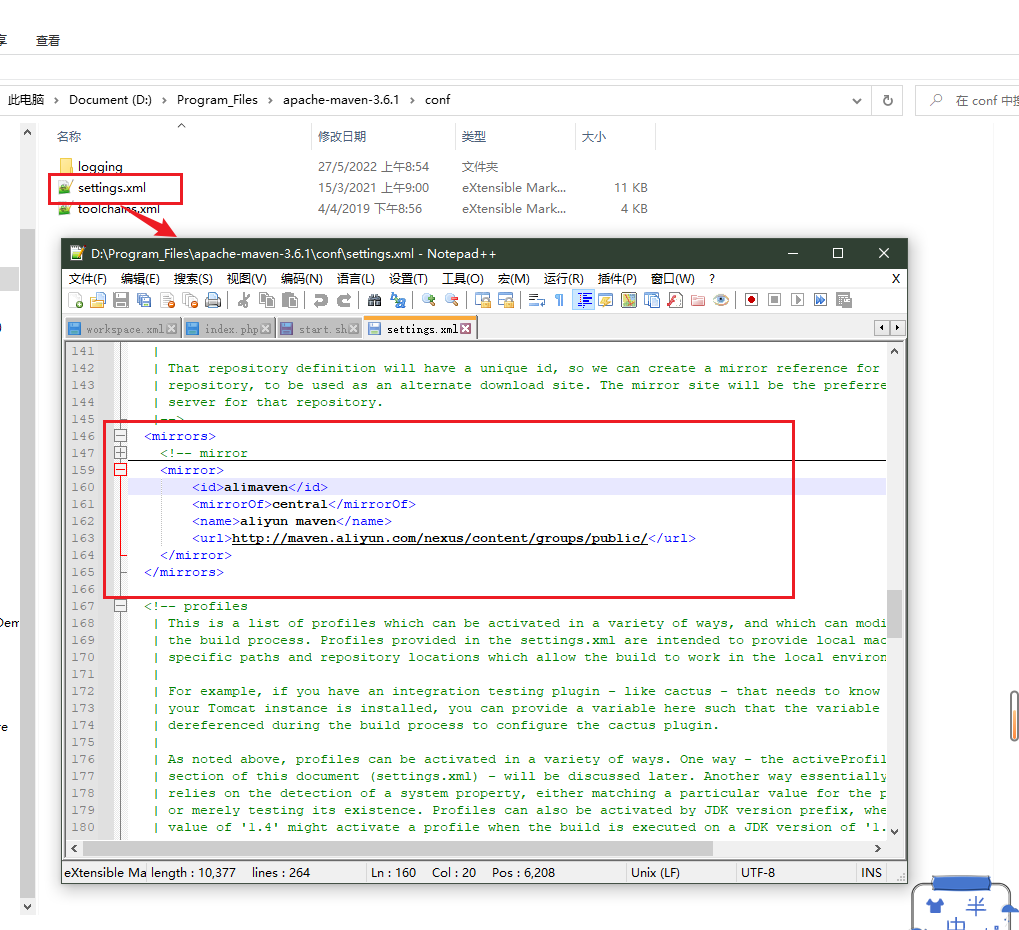Screen dimensions: 1019x930
Task: Click the editor horizontal scrollbar thumb
Action: click(398, 848)
